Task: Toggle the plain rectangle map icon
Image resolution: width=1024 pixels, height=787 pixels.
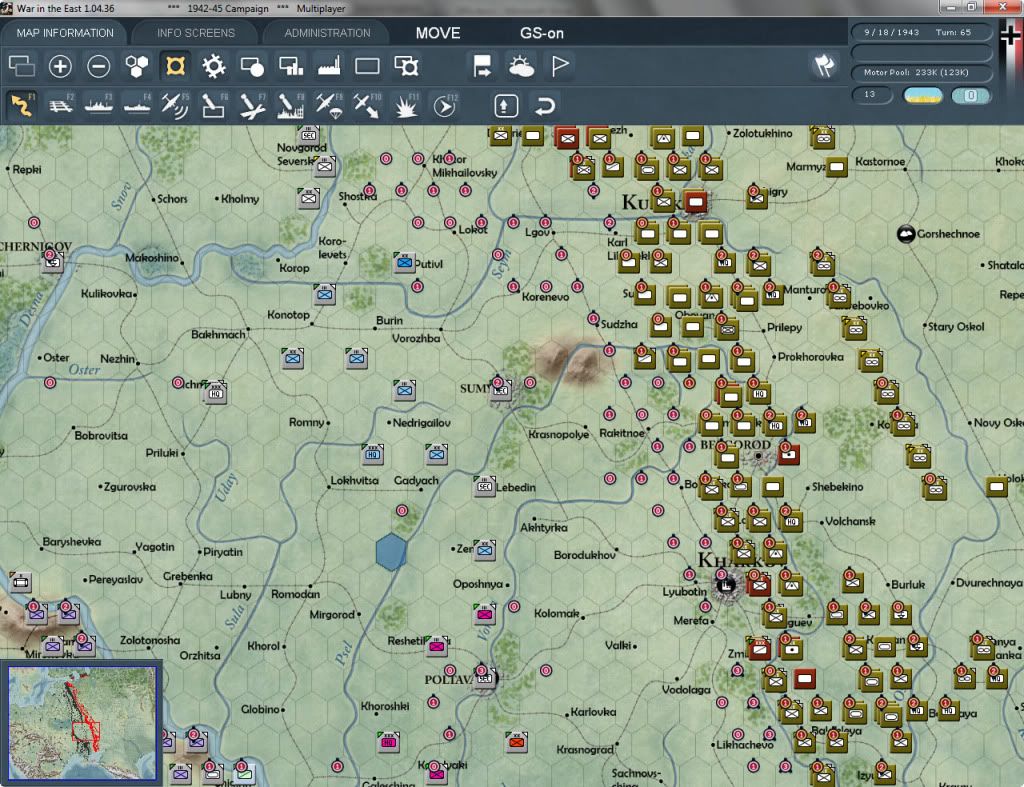Action: coord(367,66)
